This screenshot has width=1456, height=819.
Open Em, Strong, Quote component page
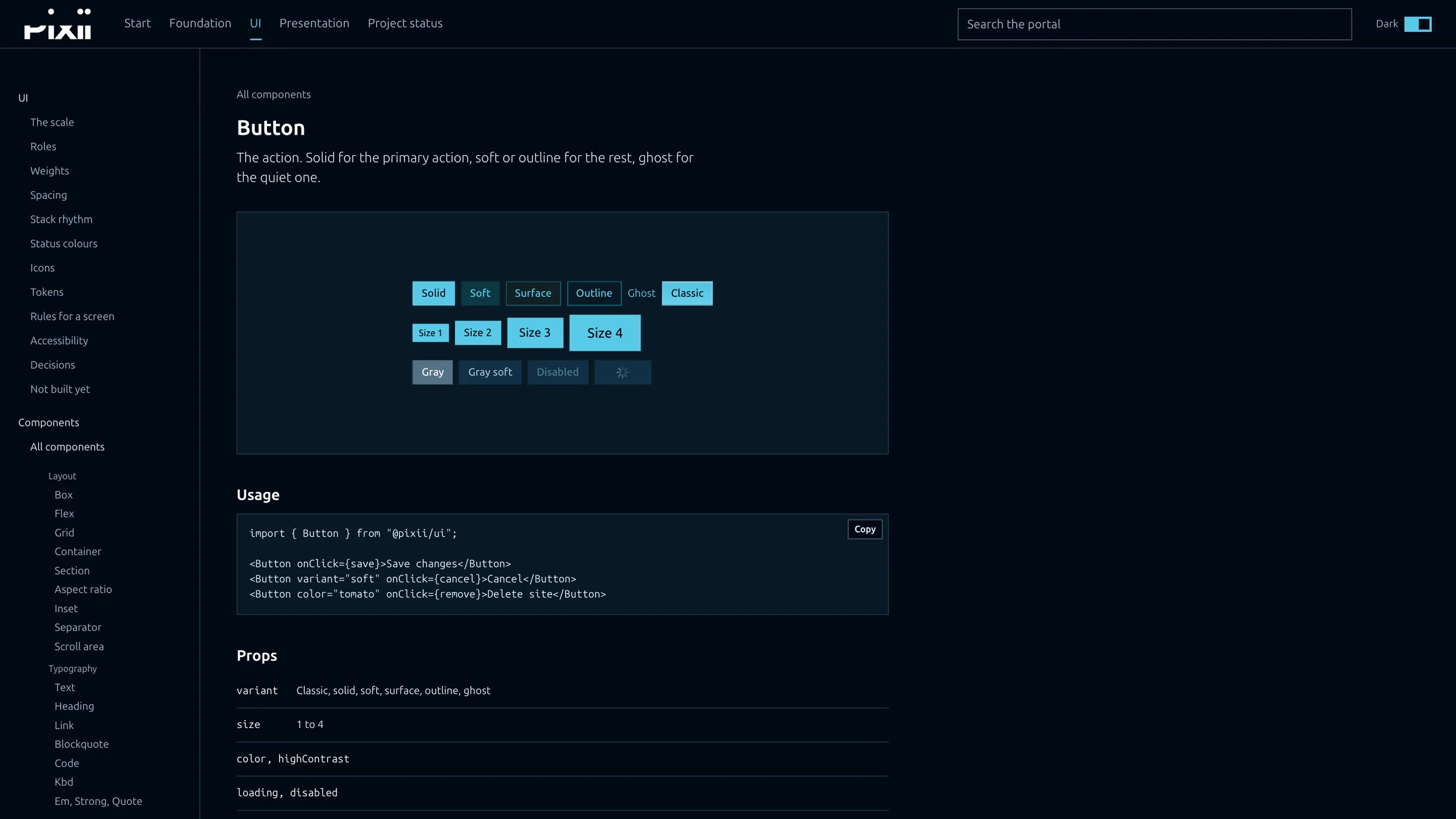98,801
